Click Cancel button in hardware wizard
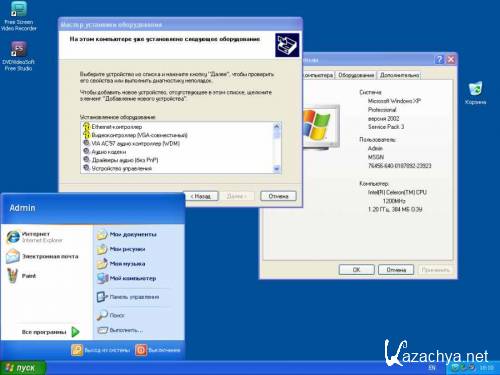The height and width of the screenshot is (375, 500). pyautogui.click(x=278, y=196)
